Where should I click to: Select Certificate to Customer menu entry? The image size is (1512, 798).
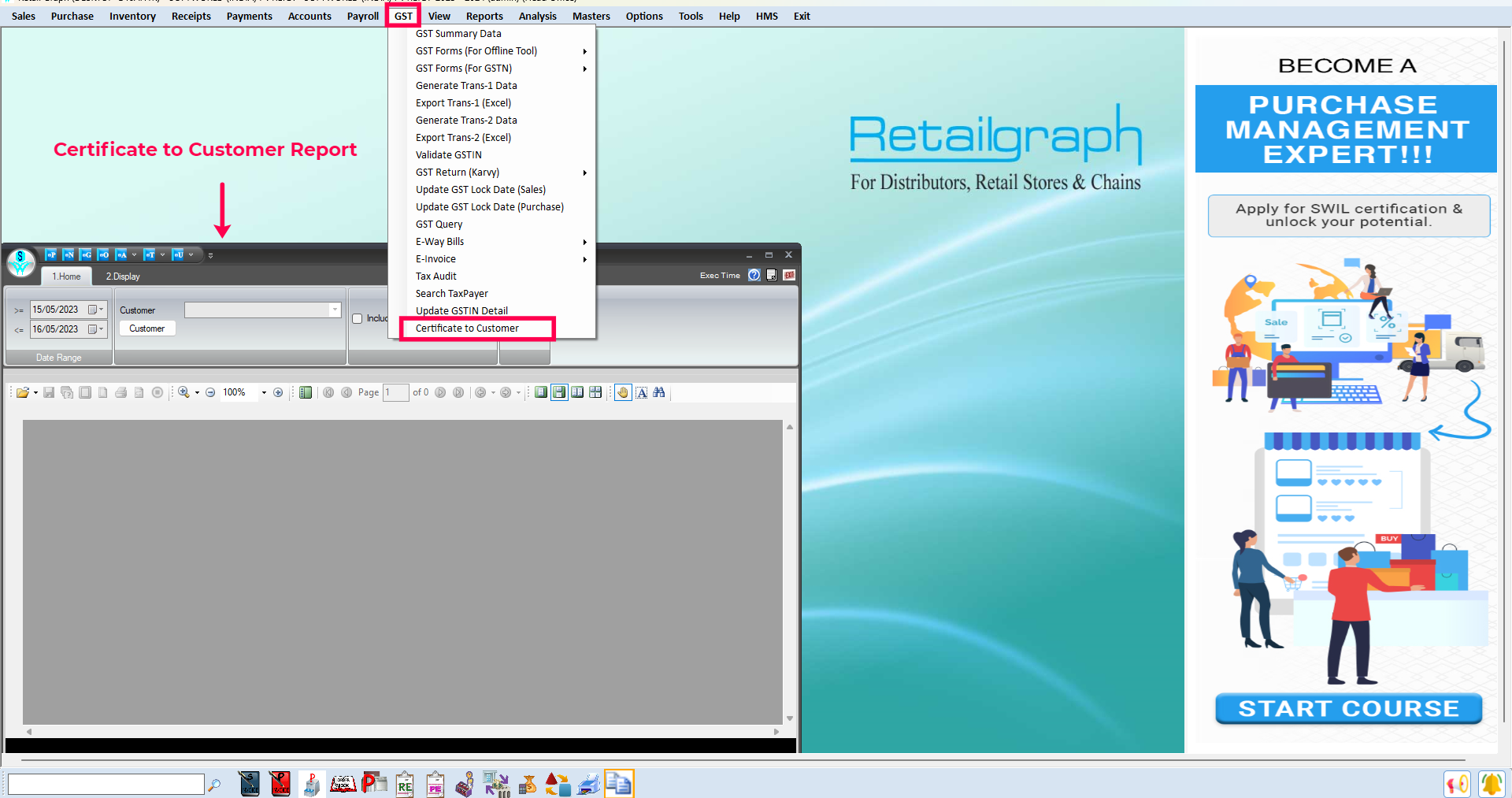tap(477, 328)
